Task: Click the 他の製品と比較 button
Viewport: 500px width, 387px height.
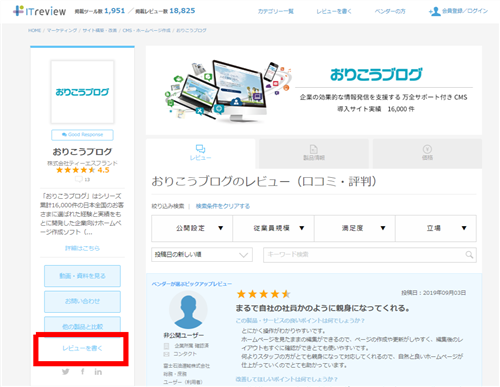Action: (82, 324)
